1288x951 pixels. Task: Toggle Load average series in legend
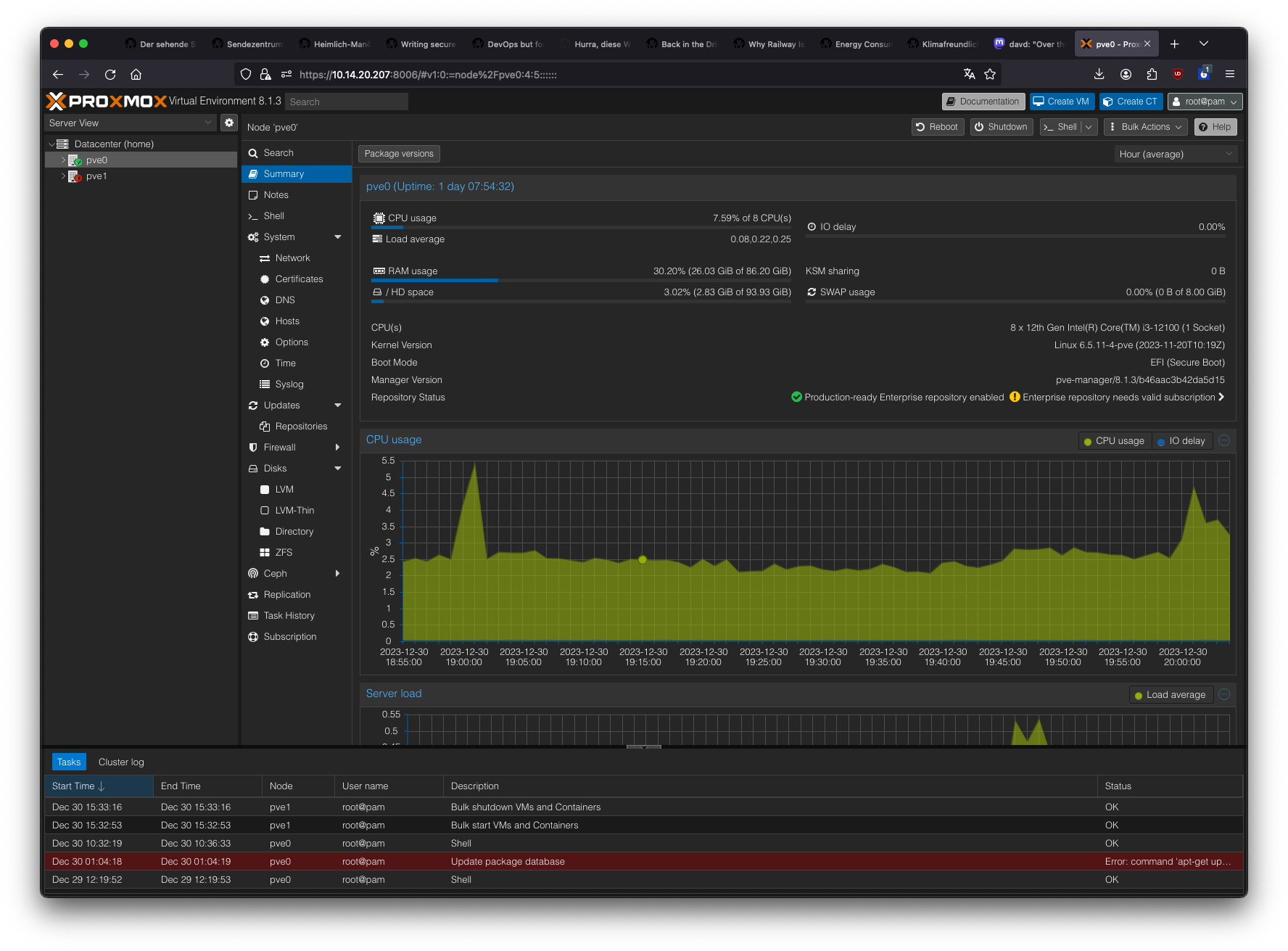coord(1171,694)
